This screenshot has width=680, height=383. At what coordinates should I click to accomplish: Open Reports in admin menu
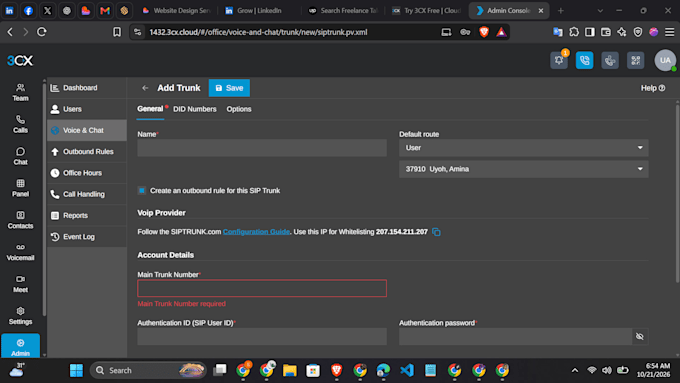(x=87, y=215)
